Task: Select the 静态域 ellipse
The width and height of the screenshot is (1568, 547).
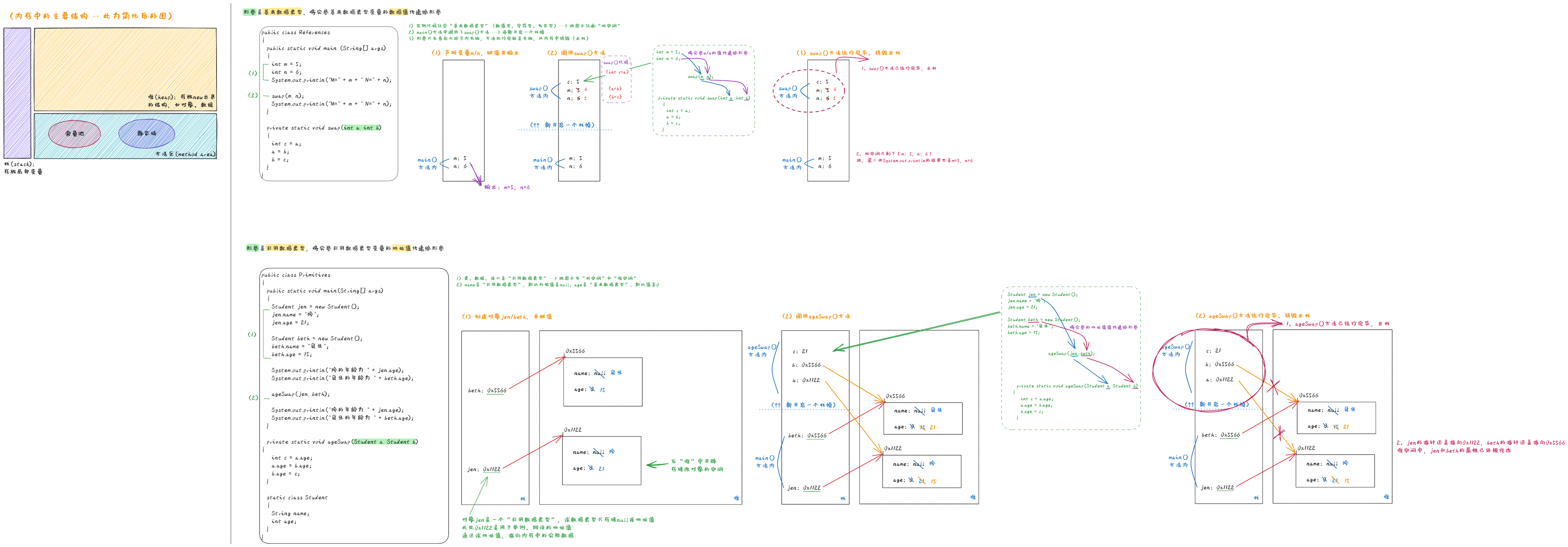Action: pyautogui.click(x=147, y=134)
